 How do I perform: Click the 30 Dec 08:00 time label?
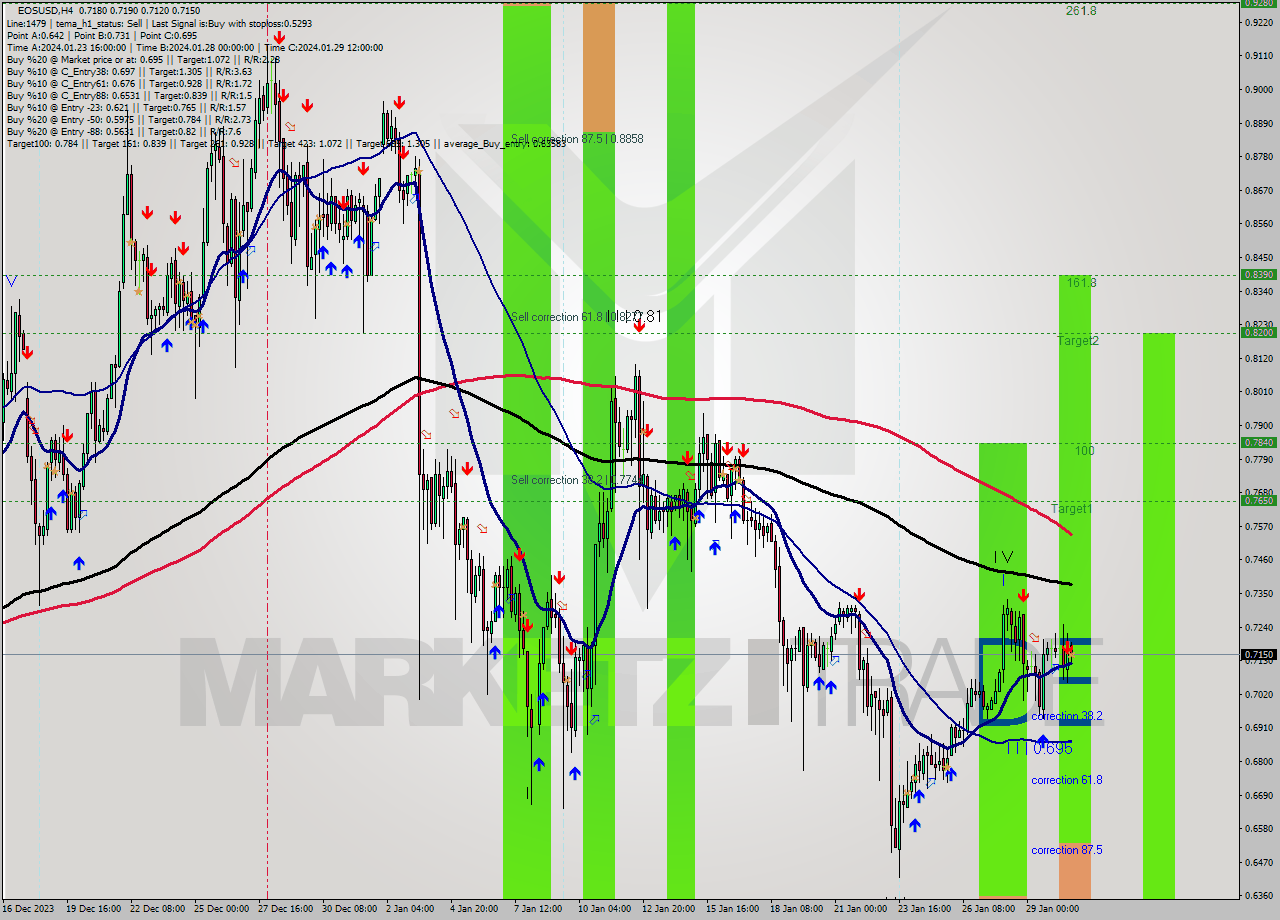click(x=349, y=909)
